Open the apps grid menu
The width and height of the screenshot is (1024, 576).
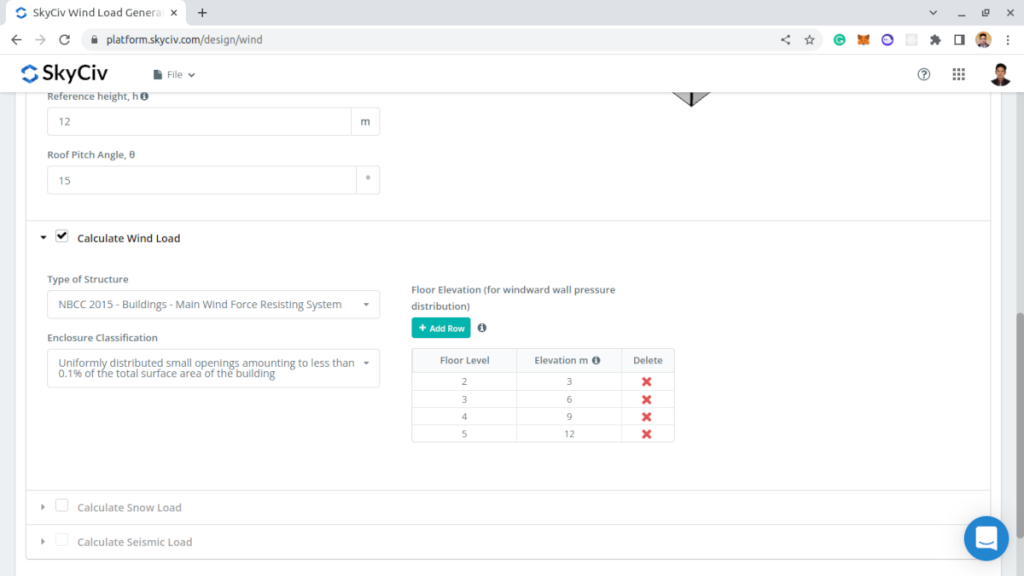[x=958, y=74]
